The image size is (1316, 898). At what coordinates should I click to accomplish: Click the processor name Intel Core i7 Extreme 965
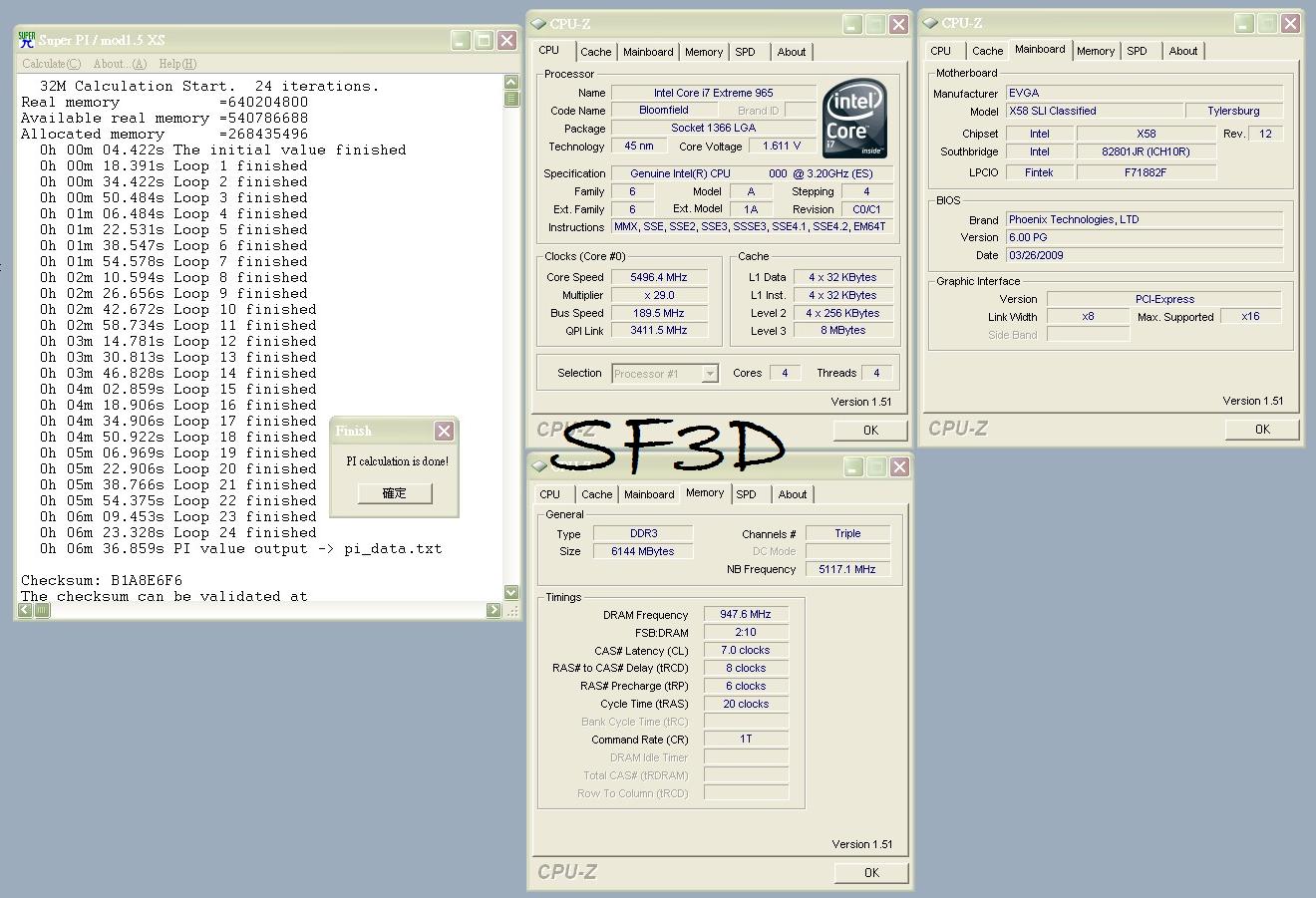714,93
